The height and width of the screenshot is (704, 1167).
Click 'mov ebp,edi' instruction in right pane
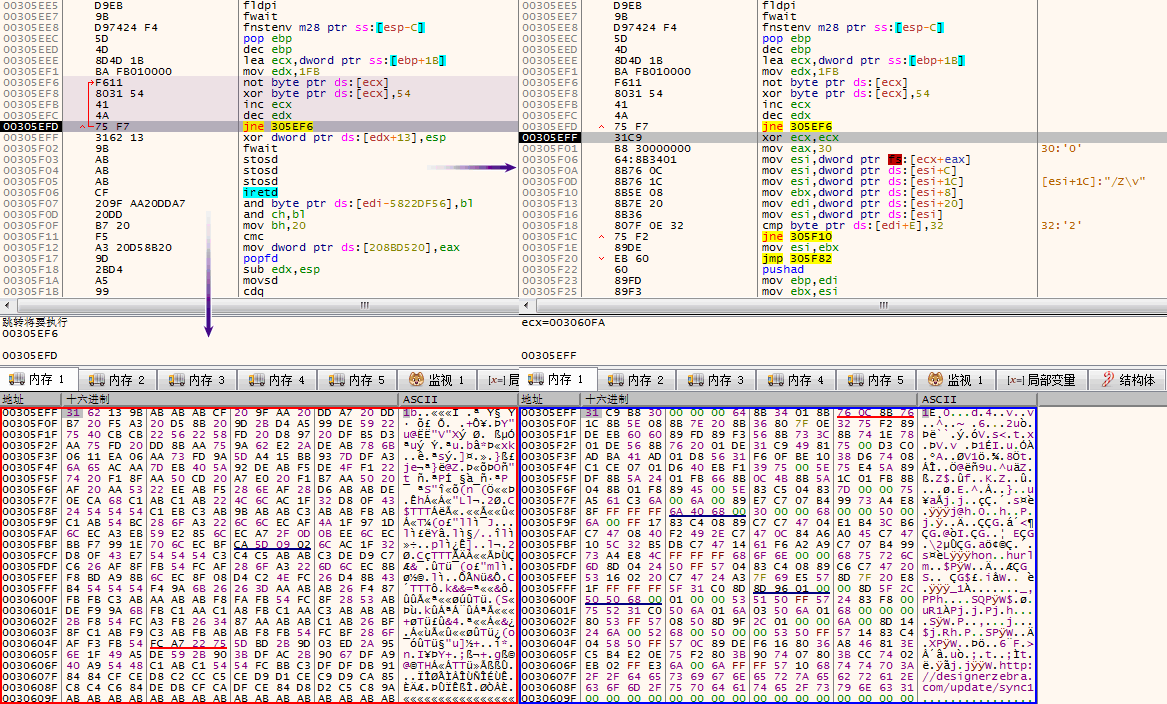800,281
